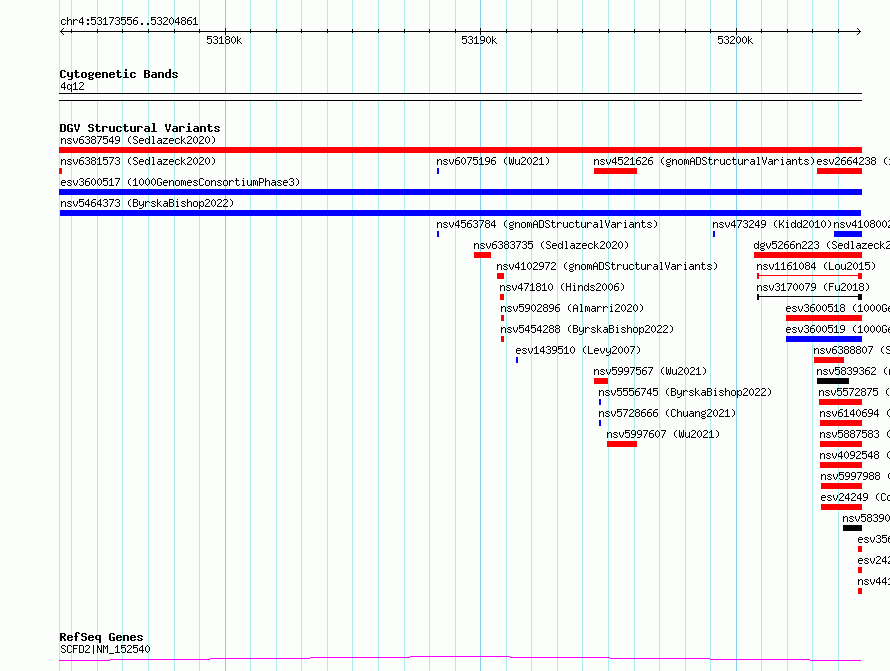
Task: Click the nsv6387549 (Sedlazeck2020) variant label
Action: [138, 140]
